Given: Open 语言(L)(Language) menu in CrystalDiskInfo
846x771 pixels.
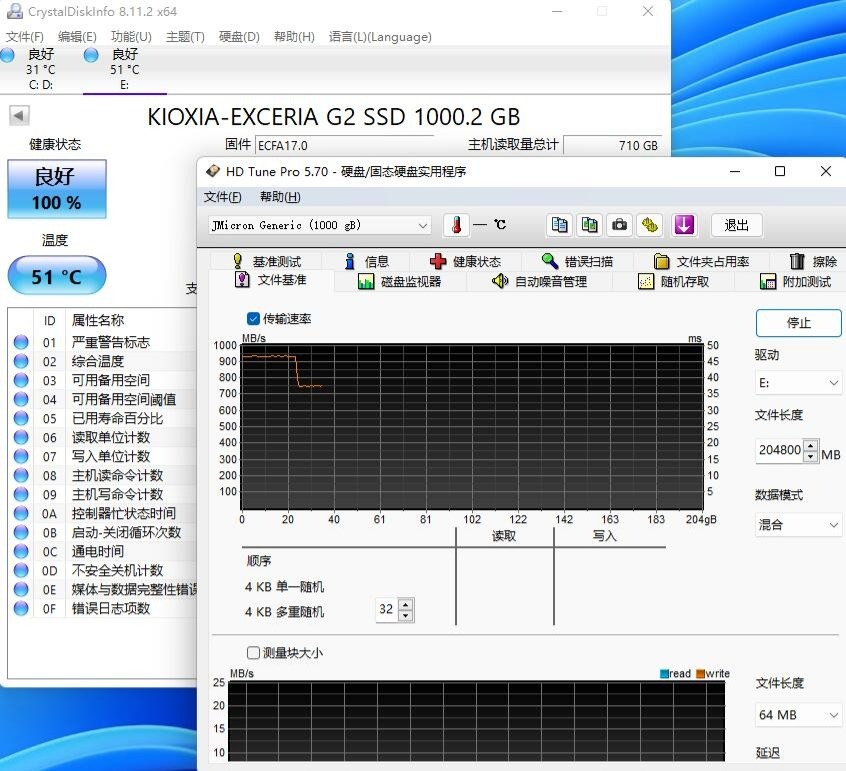Looking at the screenshot, I should 380,37.
